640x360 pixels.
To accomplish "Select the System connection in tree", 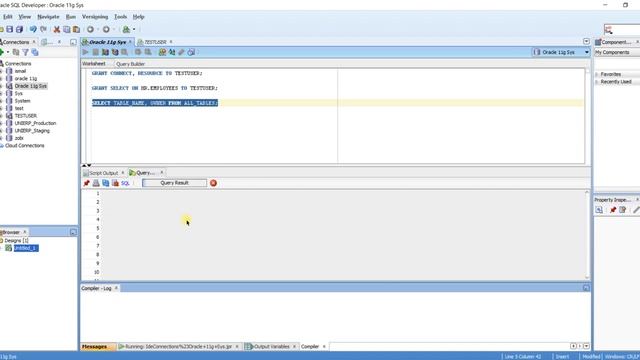I will (22, 101).
